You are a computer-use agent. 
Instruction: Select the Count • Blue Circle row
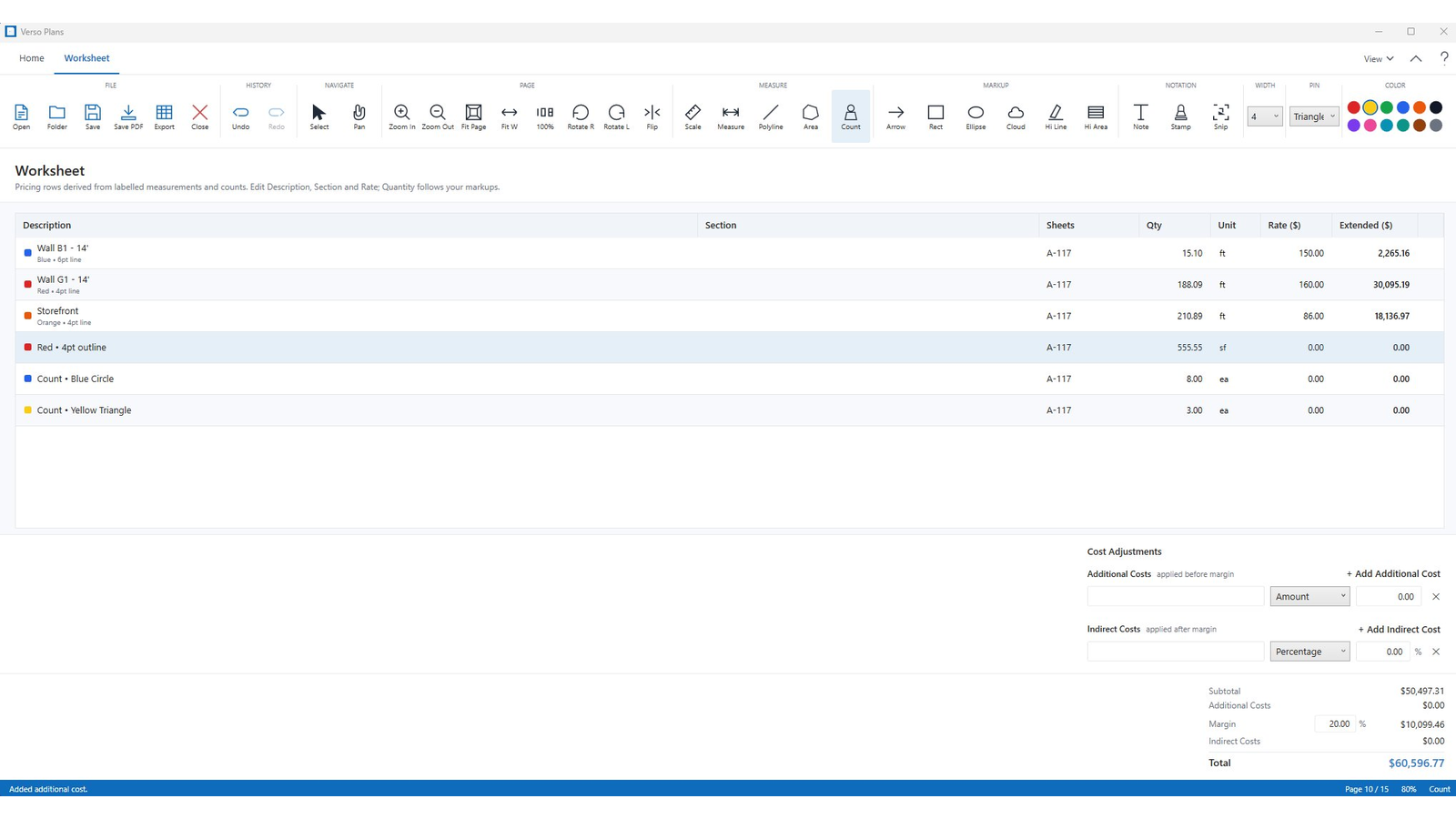pos(729,379)
